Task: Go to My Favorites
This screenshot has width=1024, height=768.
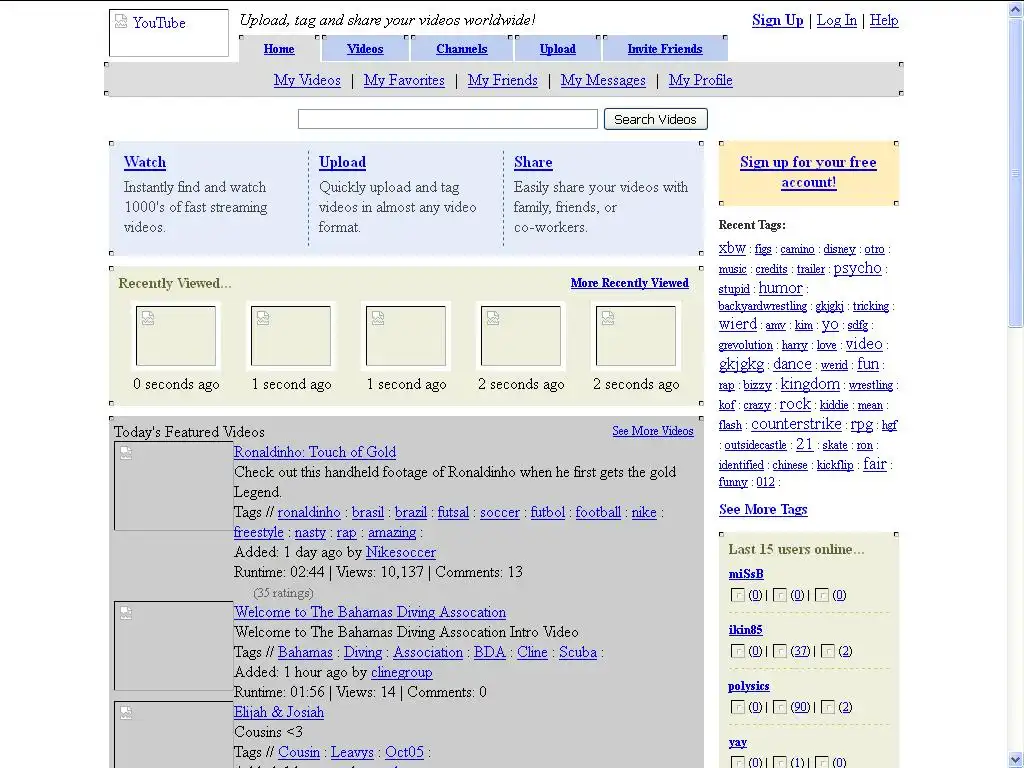Action: 404,80
